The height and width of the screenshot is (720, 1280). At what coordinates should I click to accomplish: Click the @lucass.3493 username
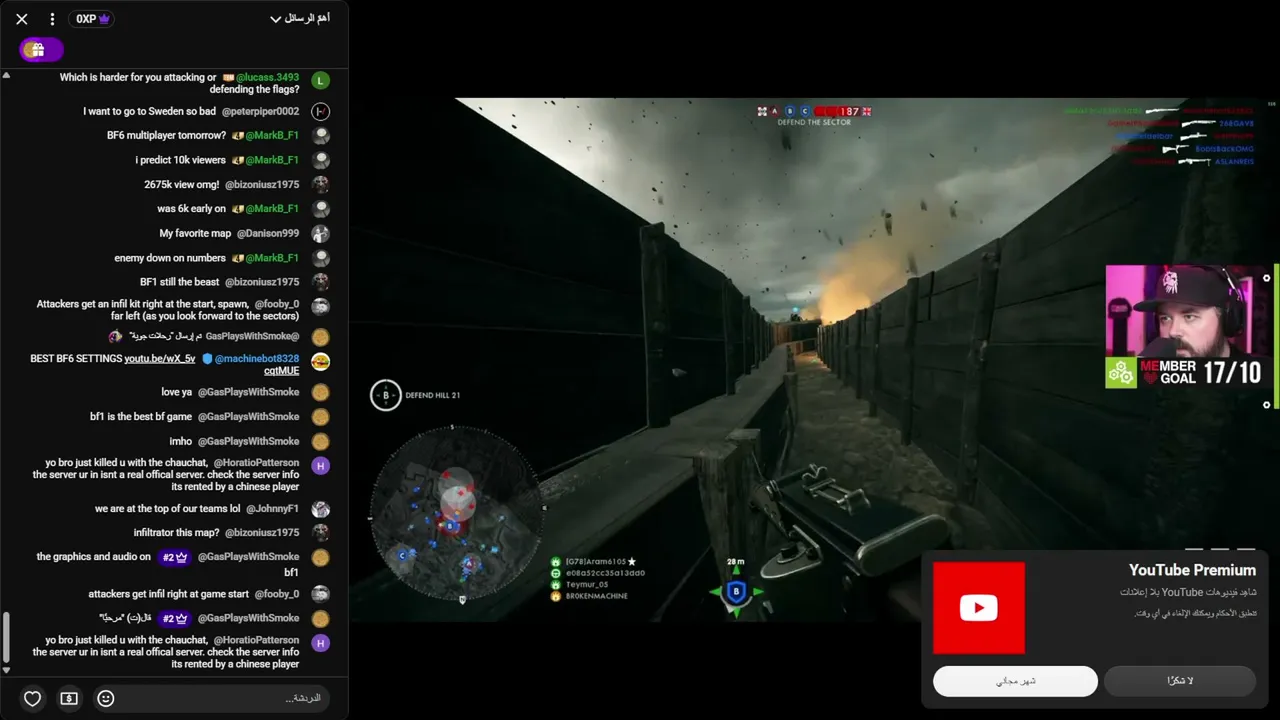tap(267, 77)
